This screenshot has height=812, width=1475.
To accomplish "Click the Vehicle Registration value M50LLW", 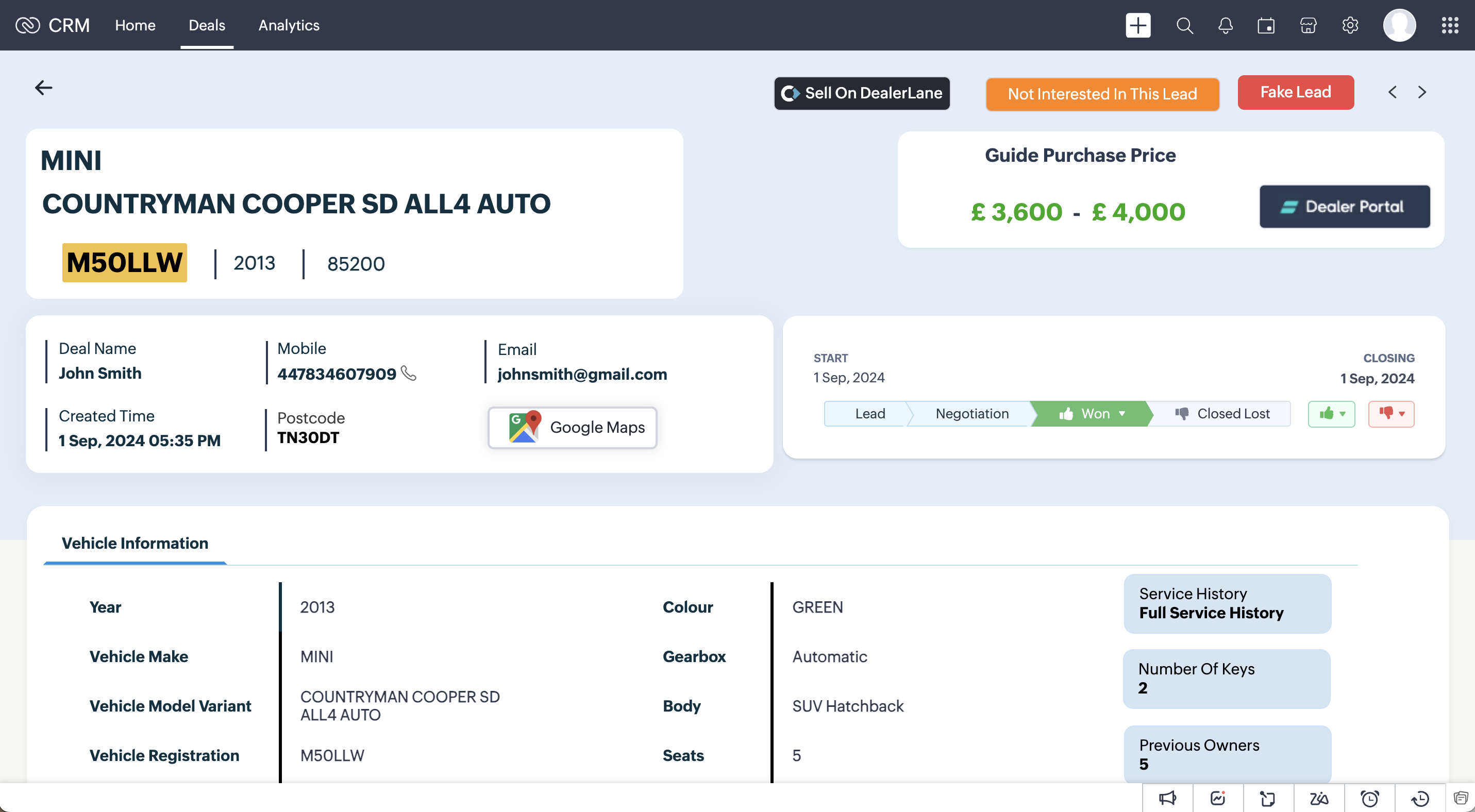I will [x=332, y=755].
